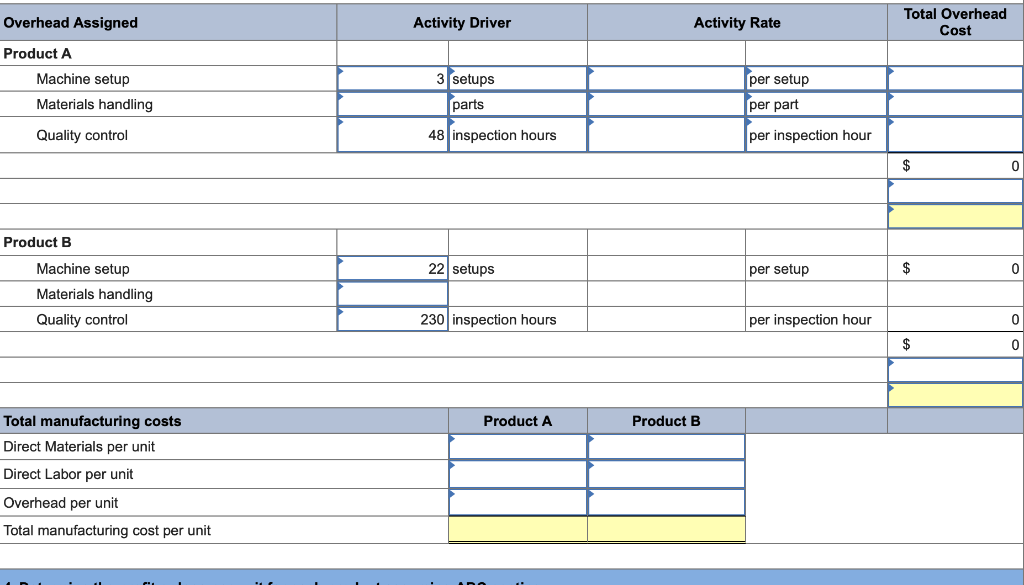Select the 48 inspection hours cell
This screenshot has width=1024, height=585.
pyautogui.click(x=392, y=130)
